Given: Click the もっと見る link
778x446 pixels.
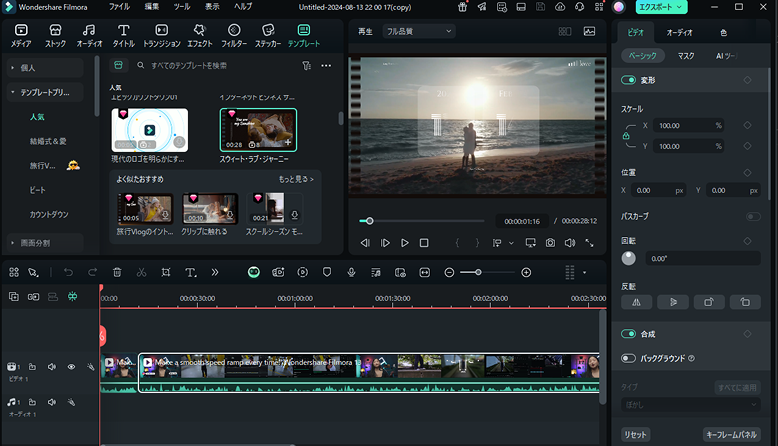Looking at the screenshot, I should (x=296, y=179).
